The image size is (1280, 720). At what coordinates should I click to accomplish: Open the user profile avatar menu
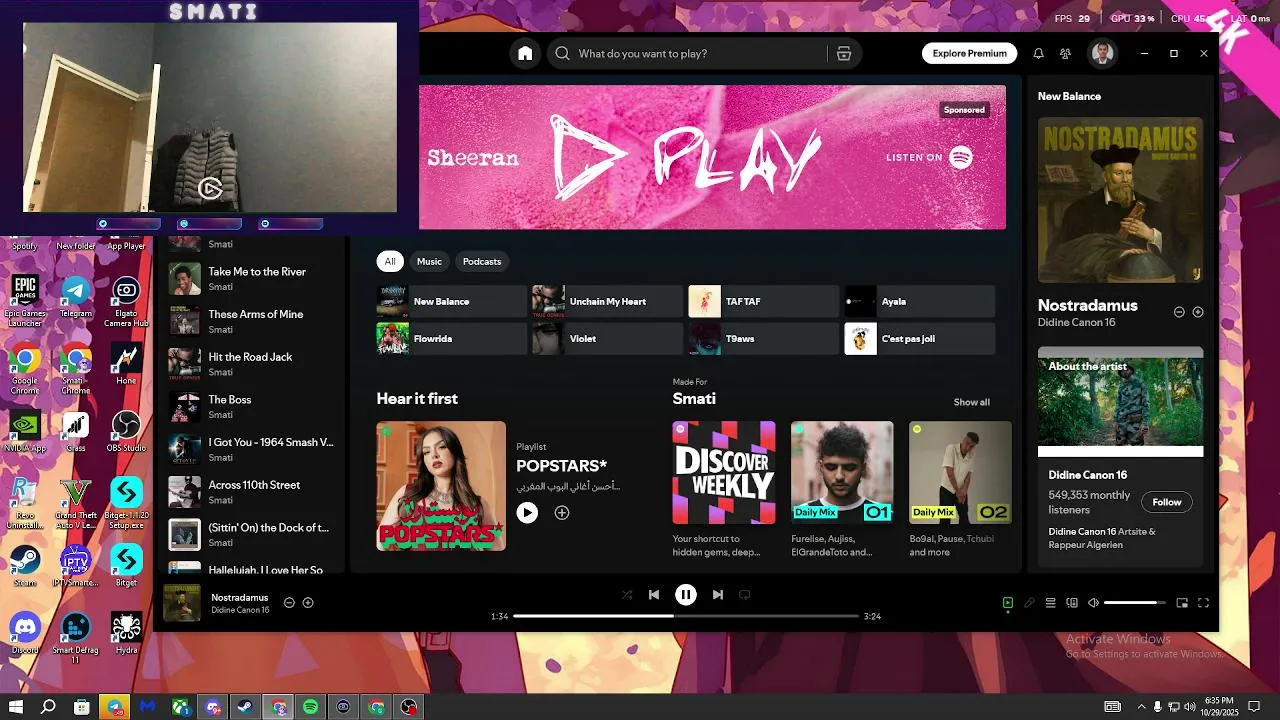[x=1102, y=54]
